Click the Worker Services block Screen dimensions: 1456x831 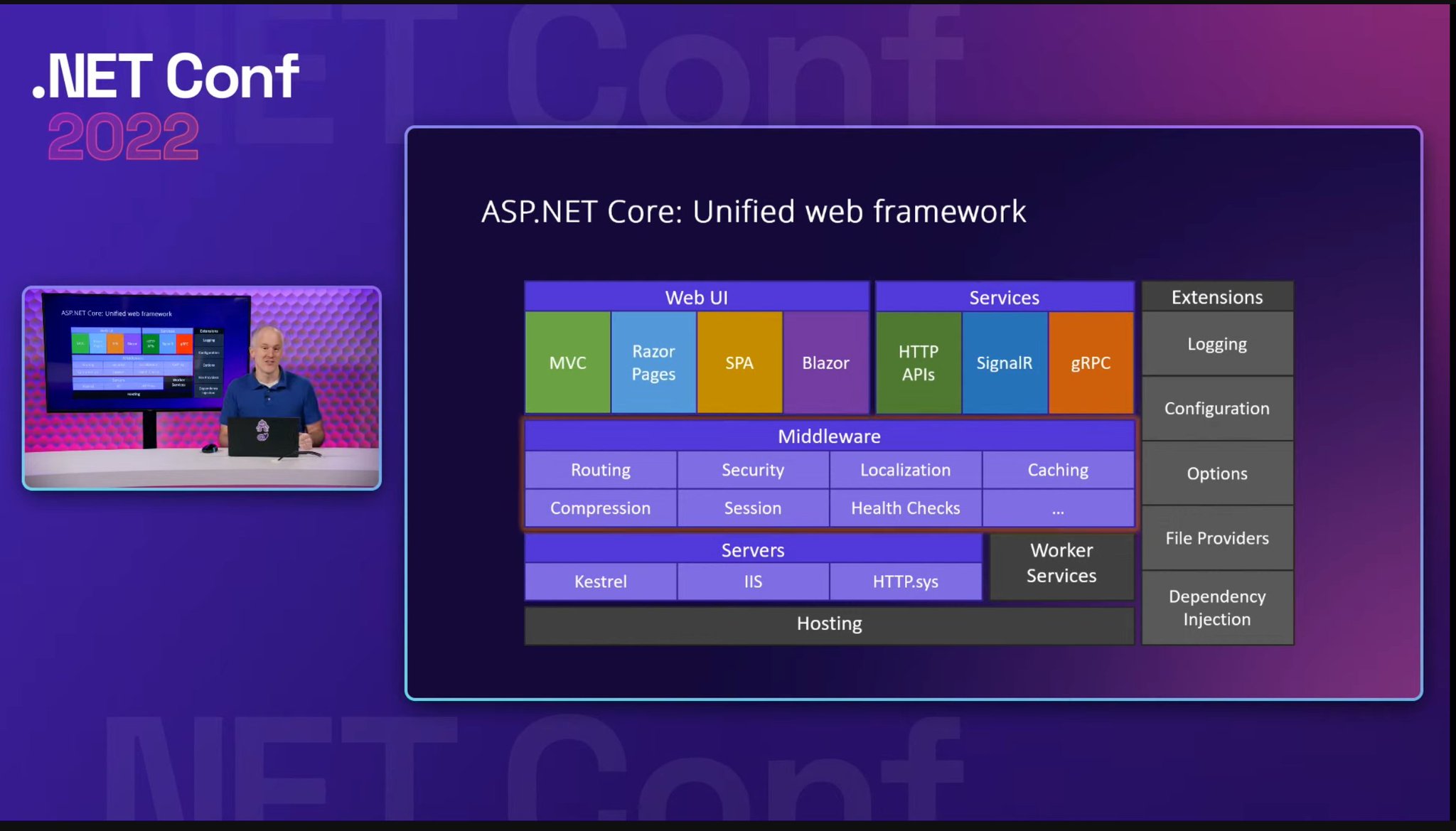click(1061, 564)
